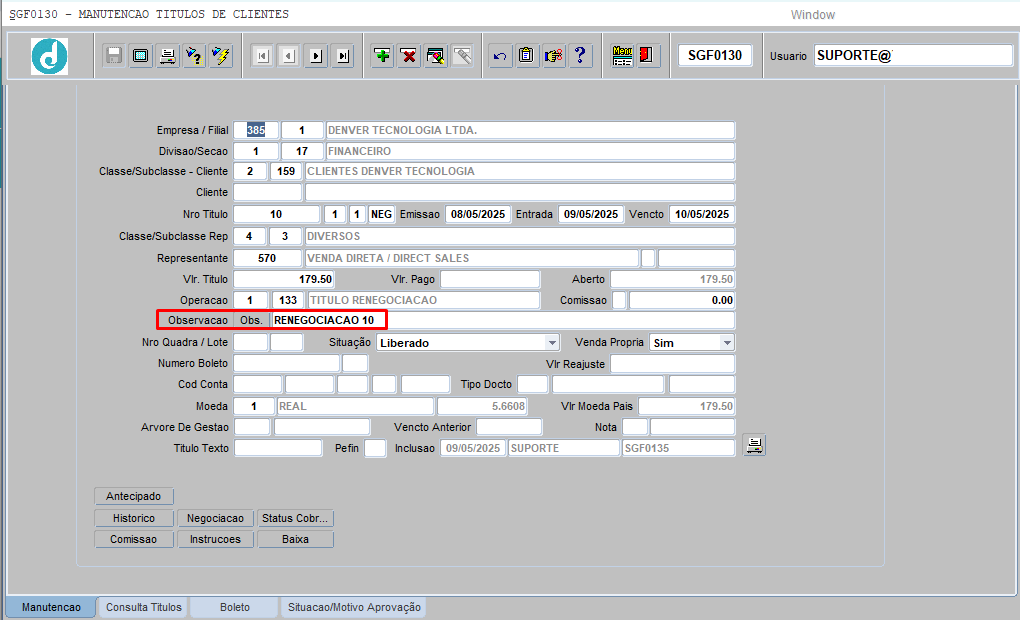Viewport: 1020px width, 620px height.
Task: Click the Vlr. Titulo field with 179.50
Action: [x=284, y=279]
